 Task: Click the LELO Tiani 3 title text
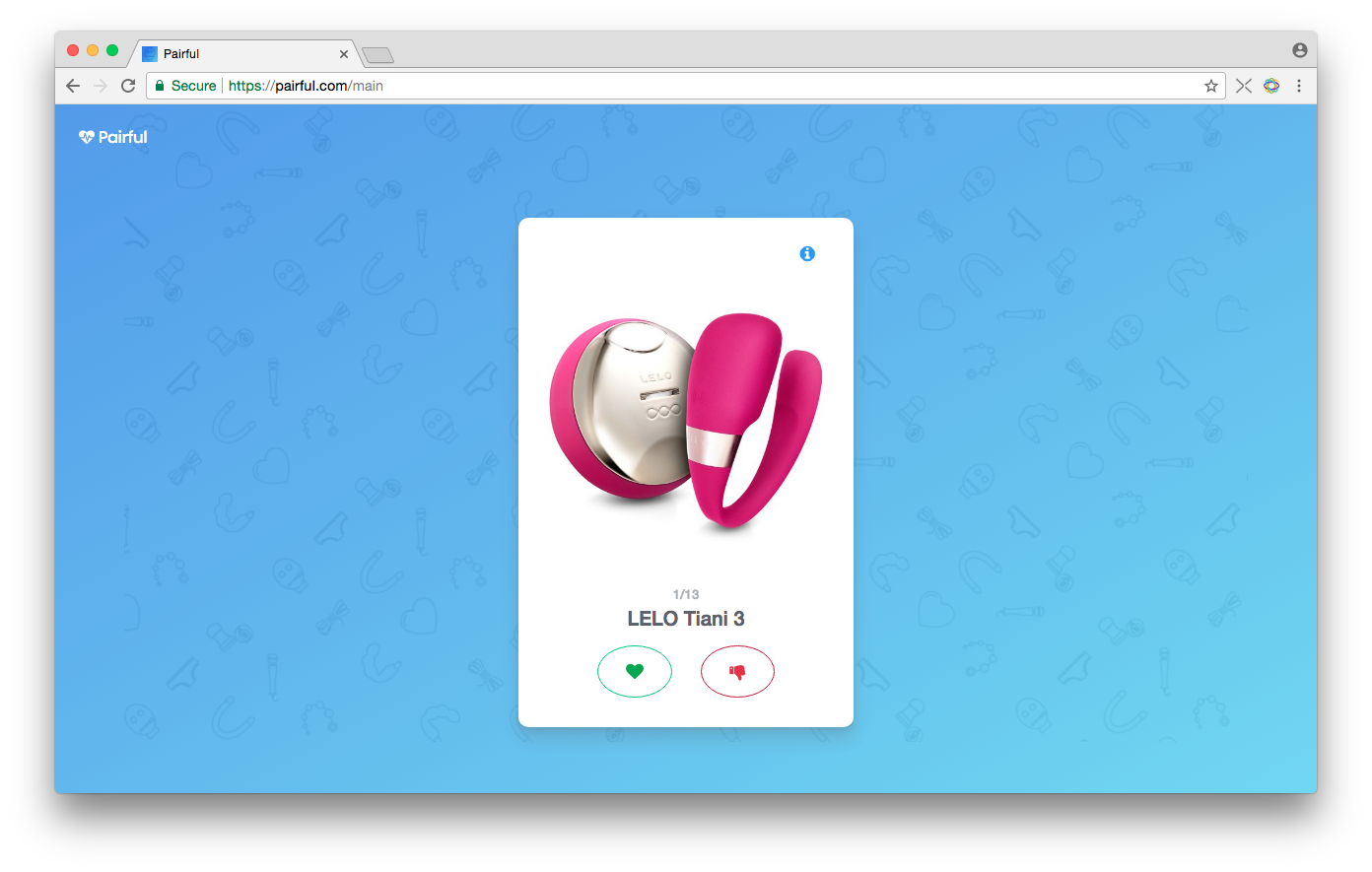(x=686, y=619)
